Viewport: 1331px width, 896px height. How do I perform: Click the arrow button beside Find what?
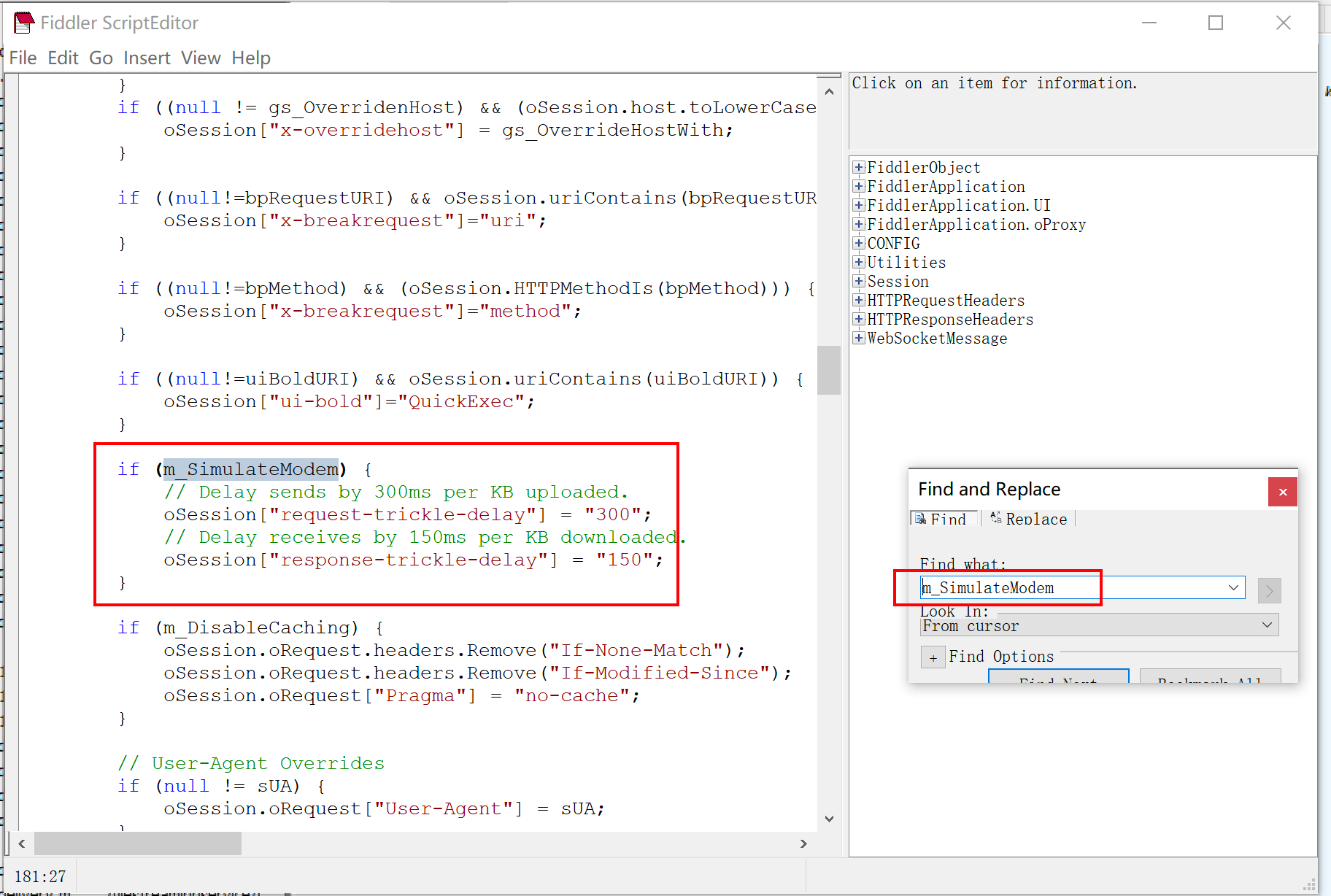[1269, 590]
